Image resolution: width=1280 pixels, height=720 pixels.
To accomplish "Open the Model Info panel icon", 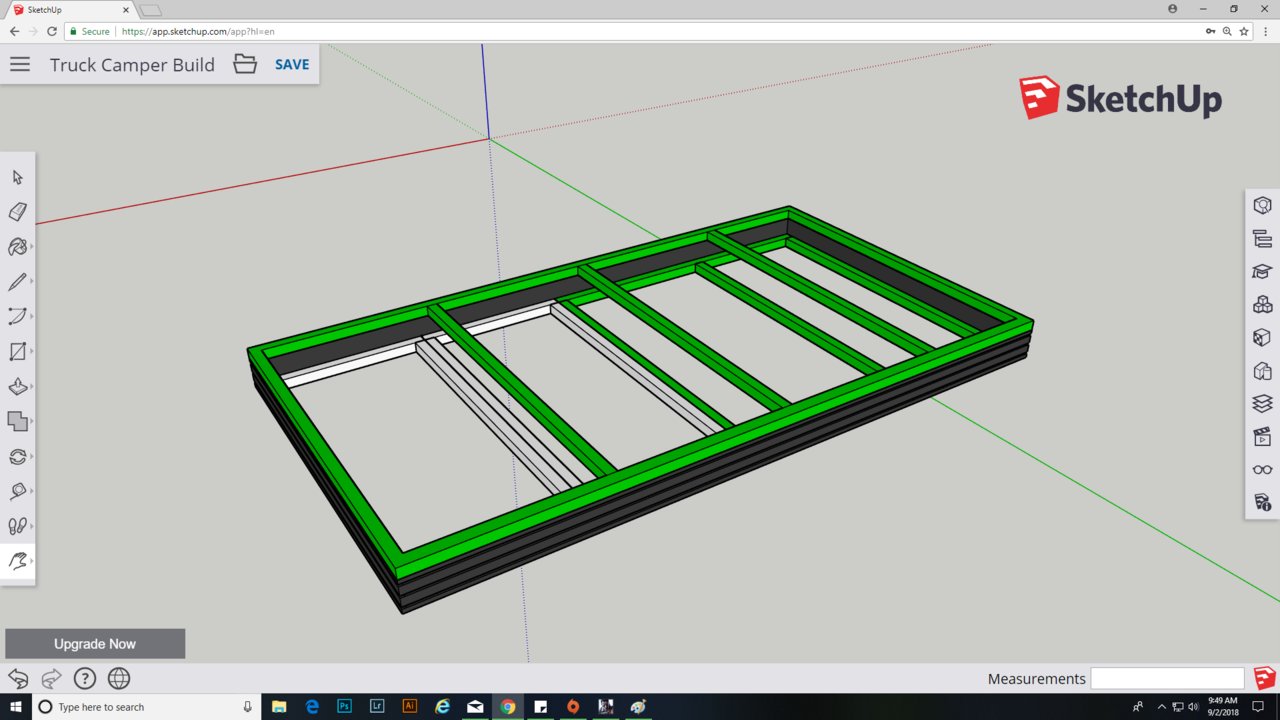I will coord(1262,502).
